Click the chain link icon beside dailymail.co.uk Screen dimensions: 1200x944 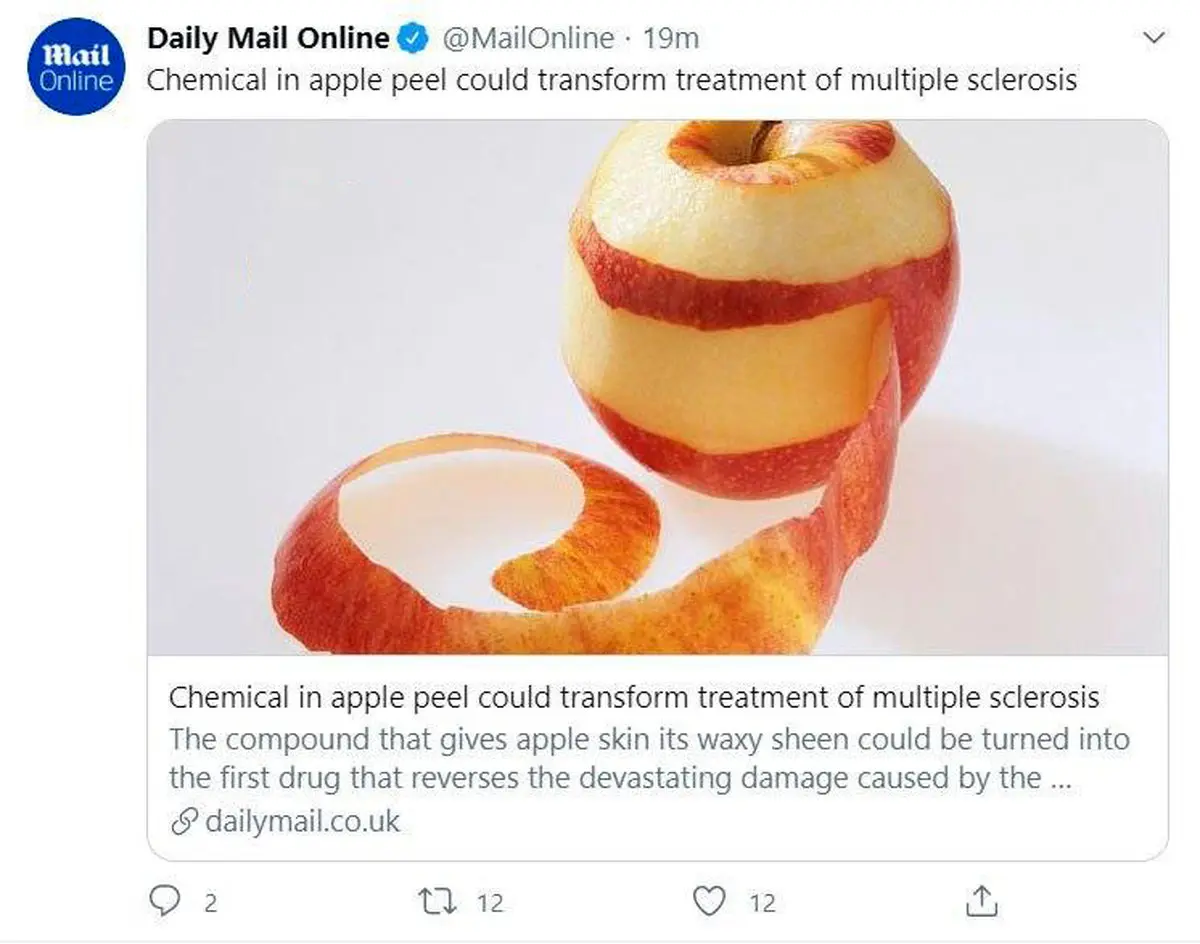[183, 822]
